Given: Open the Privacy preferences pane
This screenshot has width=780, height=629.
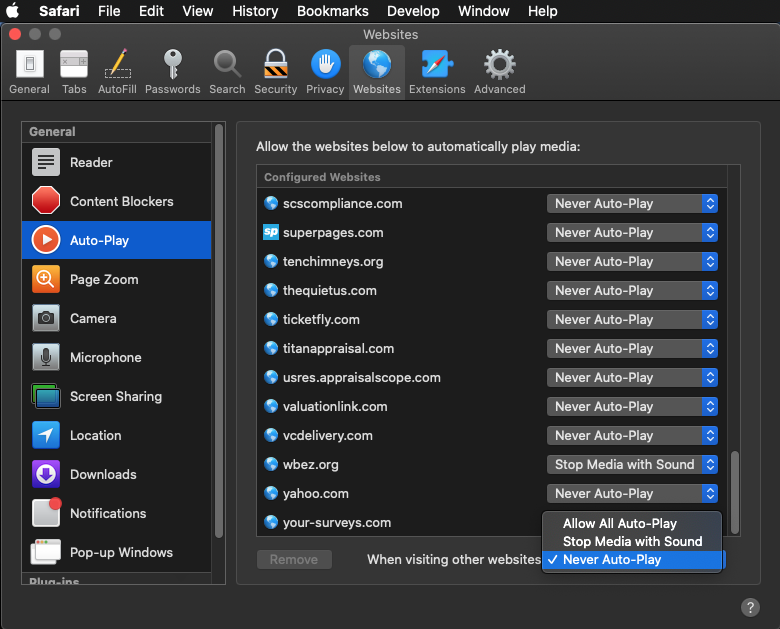Looking at the screenshot, I should click(x=325, y=72).
